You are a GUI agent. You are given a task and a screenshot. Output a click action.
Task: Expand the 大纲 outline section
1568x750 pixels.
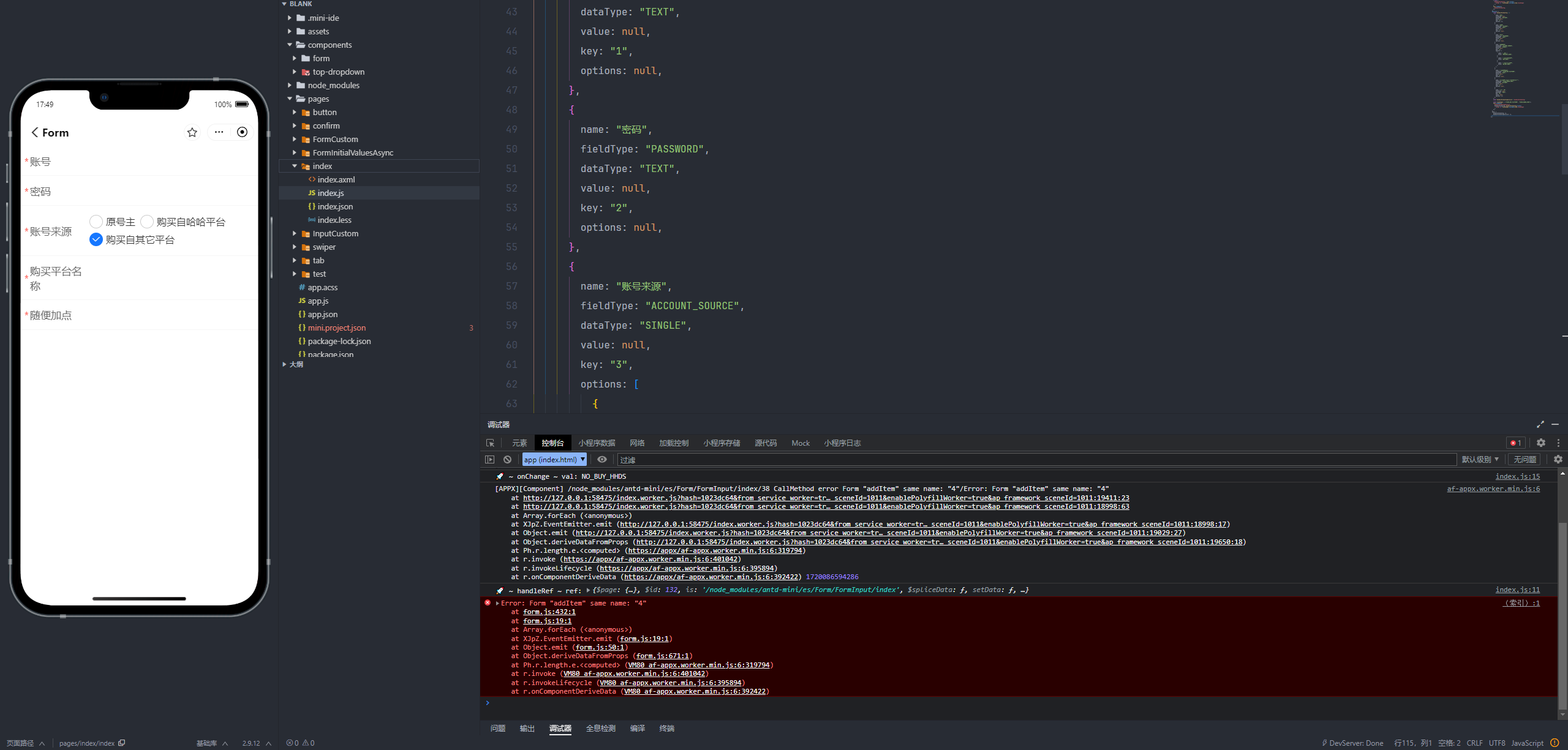284,364
